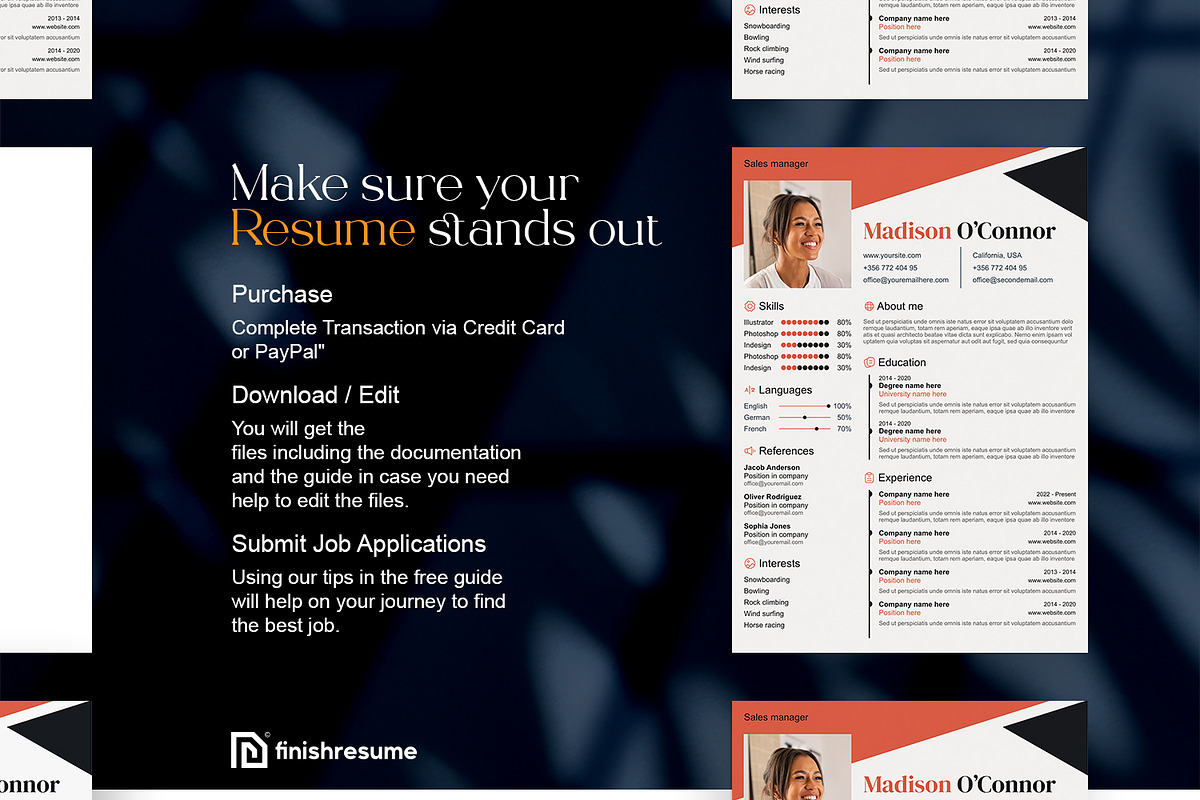Image resolution: width=1200 pixels, height=800 pixels.
Task: Click the References megaphone icon
Action: (x=749, y=451)
